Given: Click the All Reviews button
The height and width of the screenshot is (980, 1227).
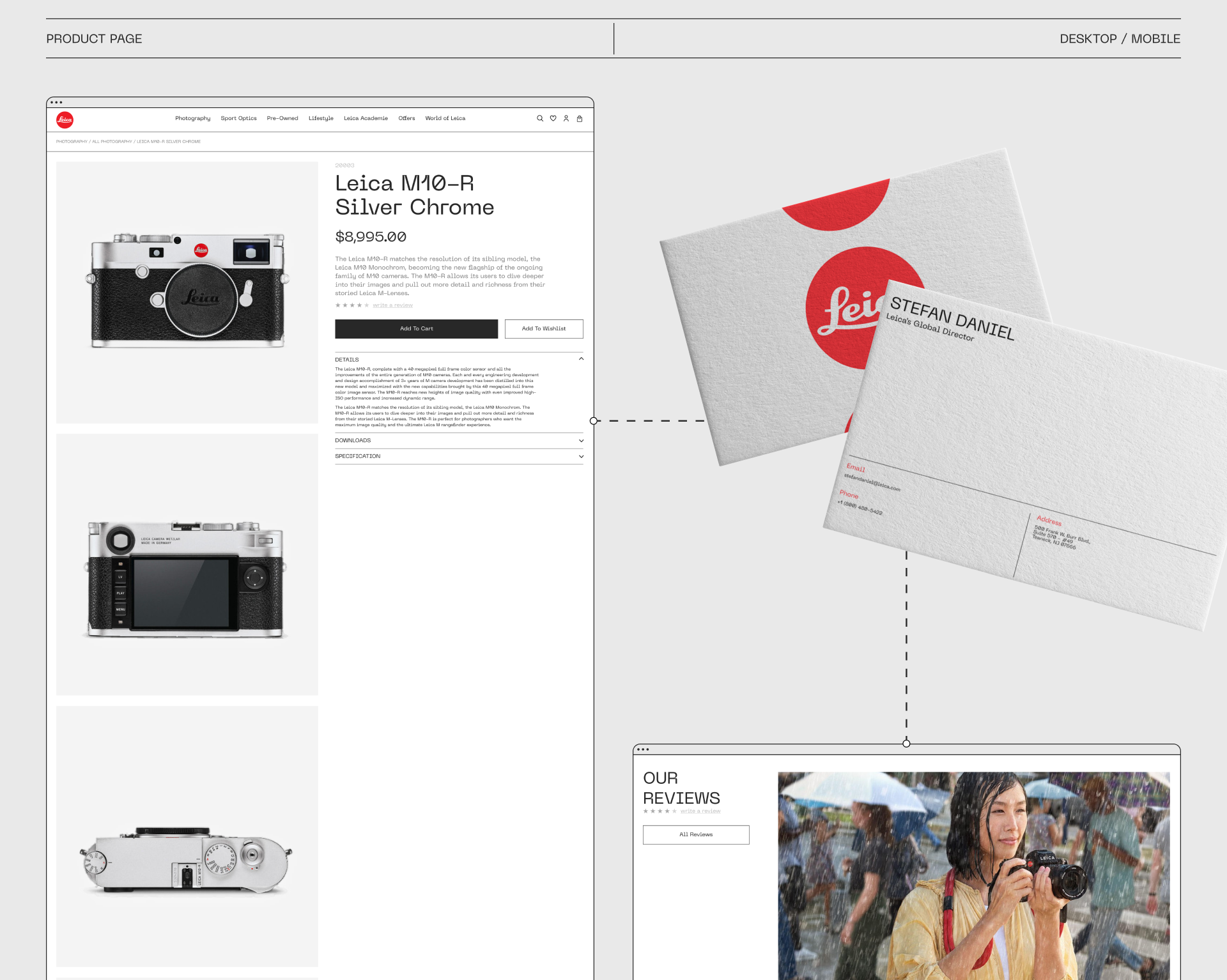Looking at the screenshot, I should point(696,834).
